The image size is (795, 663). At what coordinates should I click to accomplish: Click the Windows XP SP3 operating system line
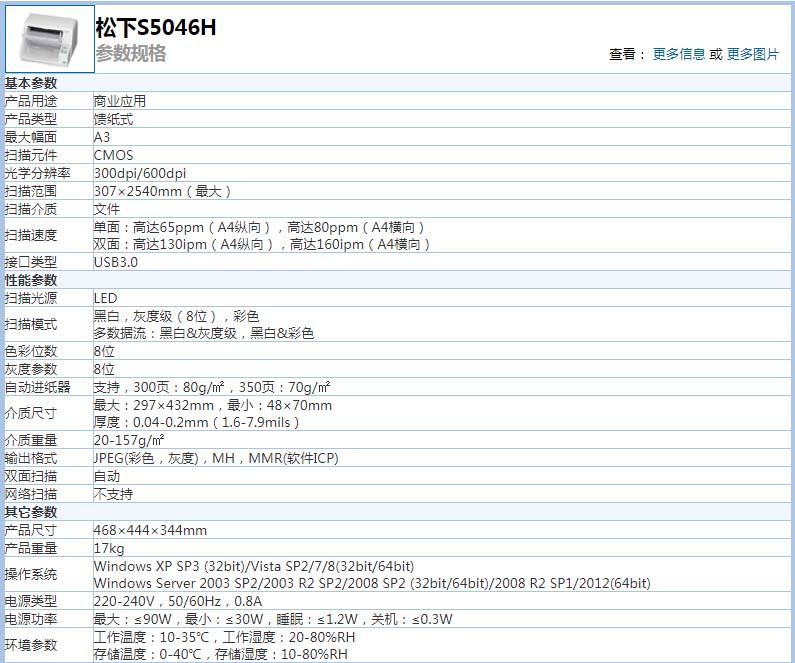point(254,566)
